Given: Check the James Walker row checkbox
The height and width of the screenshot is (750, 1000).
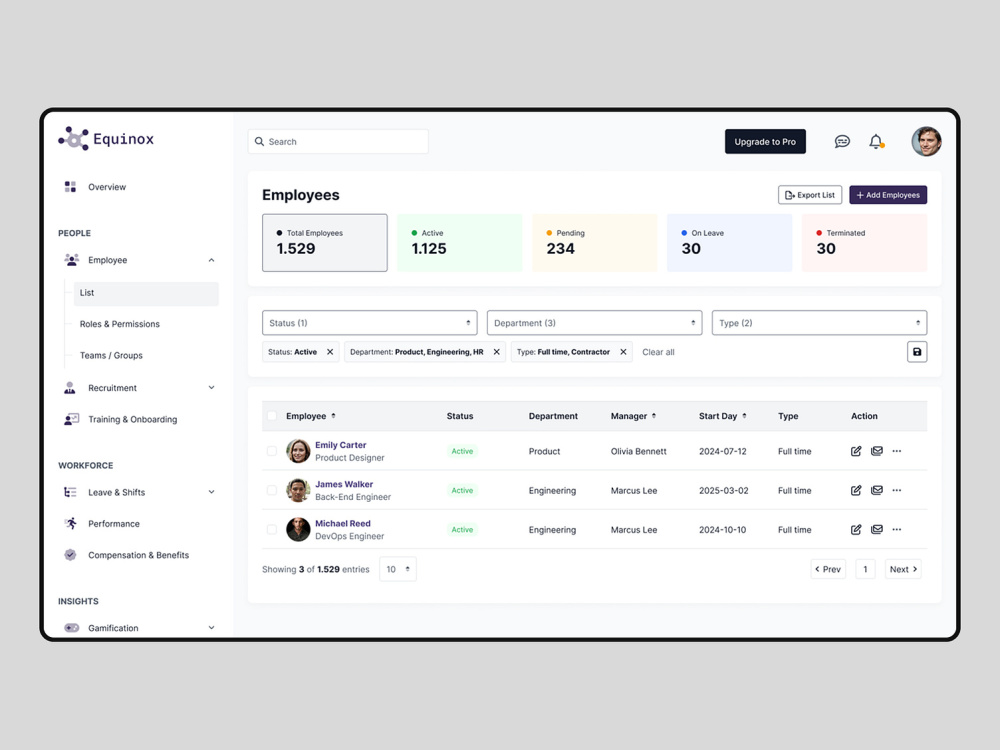Looking at the screenshot, I should [x=272, y=490].
